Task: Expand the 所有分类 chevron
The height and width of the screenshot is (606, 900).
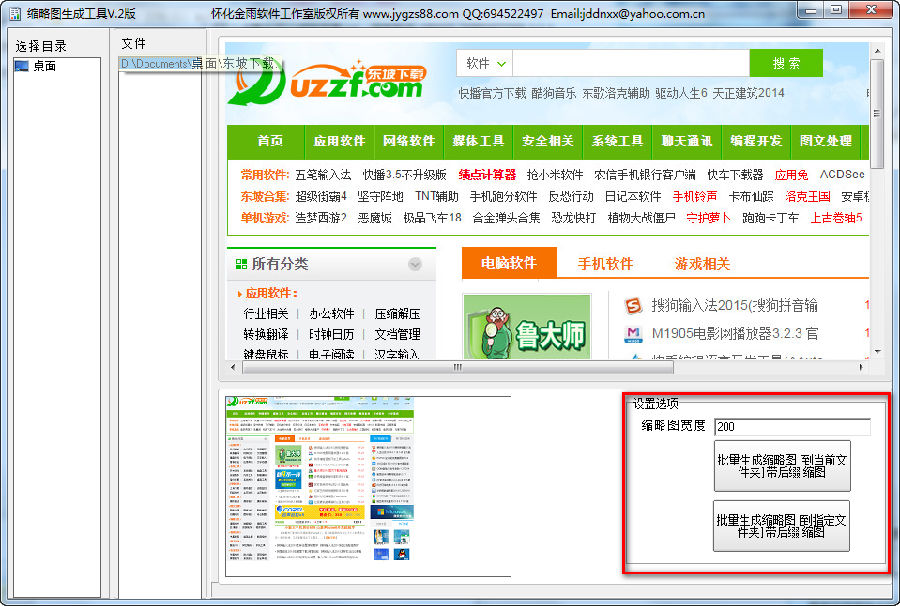Action: click(x=415, y=264)
